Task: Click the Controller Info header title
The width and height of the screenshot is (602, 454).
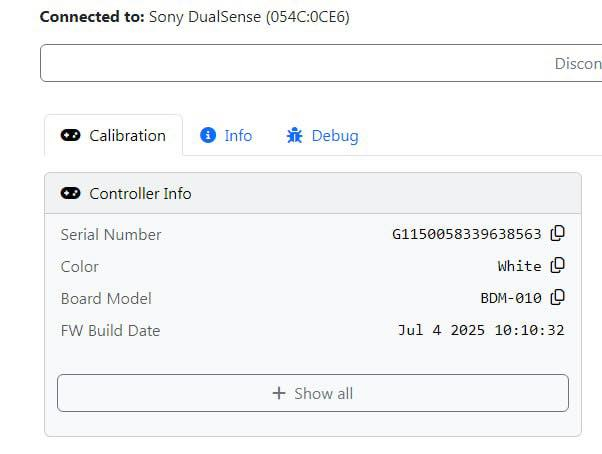Action: 140,194
